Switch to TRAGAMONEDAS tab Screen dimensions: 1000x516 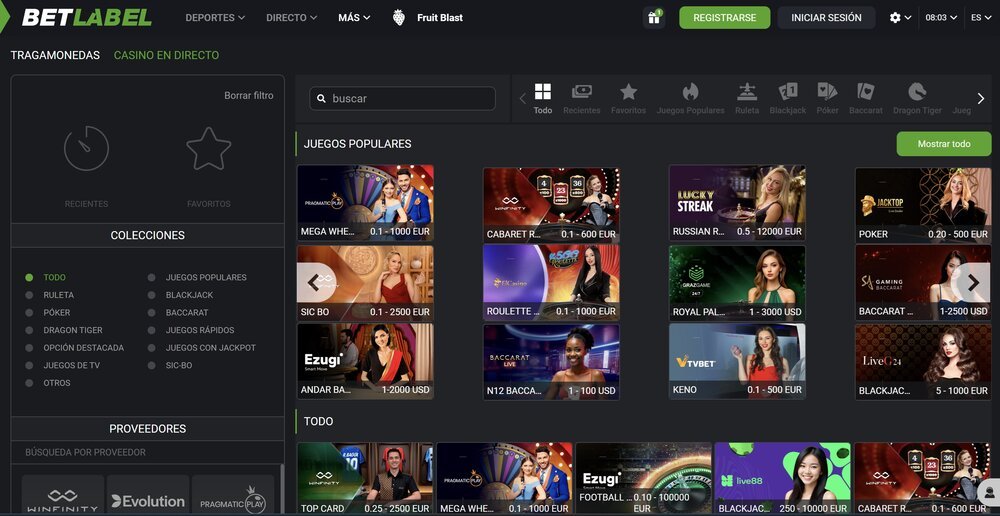(55, 55)
